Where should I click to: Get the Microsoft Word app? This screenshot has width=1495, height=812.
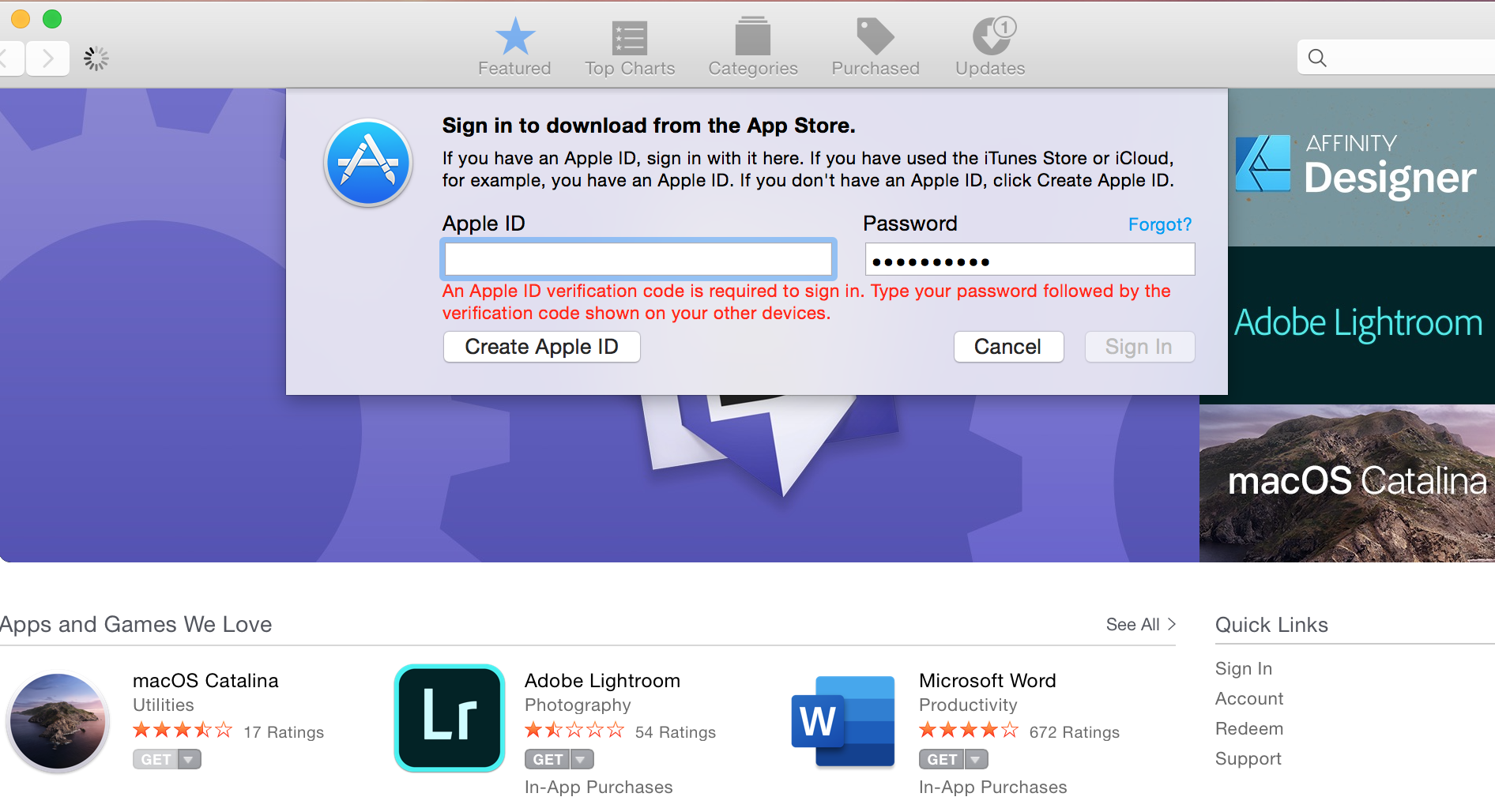pyautogui.click(x=942, y=759)
